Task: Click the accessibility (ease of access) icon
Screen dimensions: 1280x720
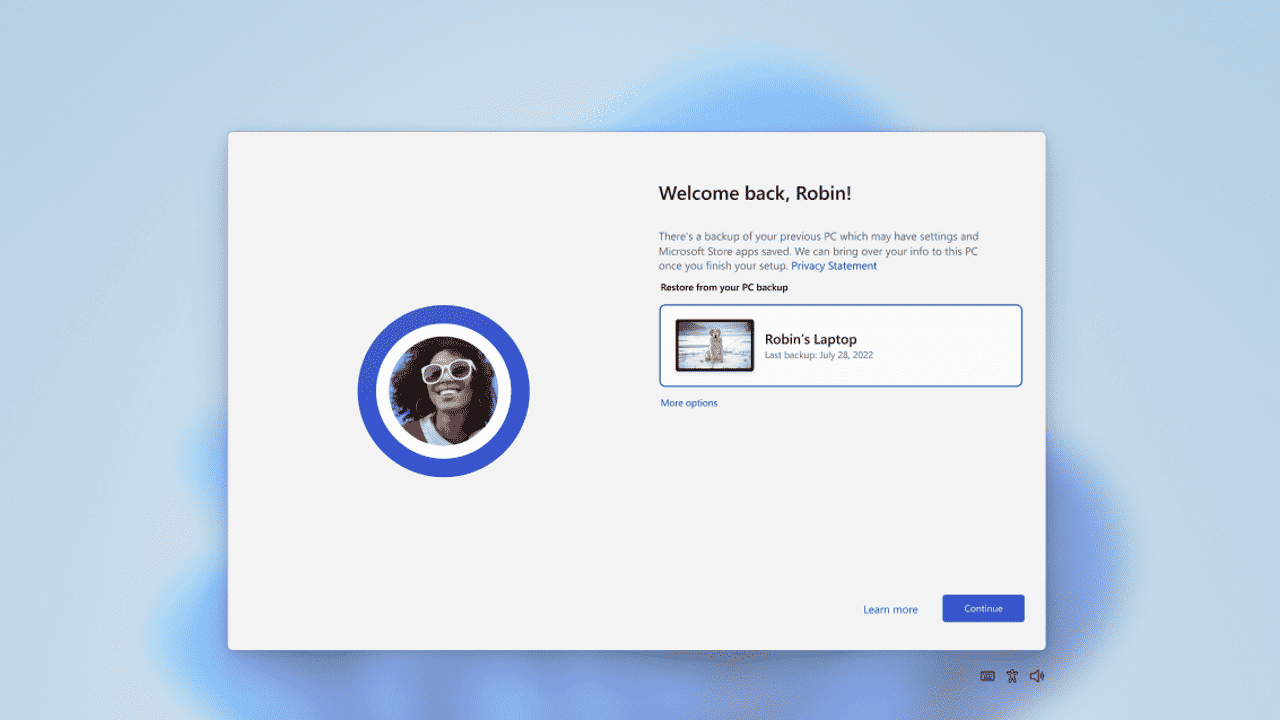Action: tap(1012, 675)
